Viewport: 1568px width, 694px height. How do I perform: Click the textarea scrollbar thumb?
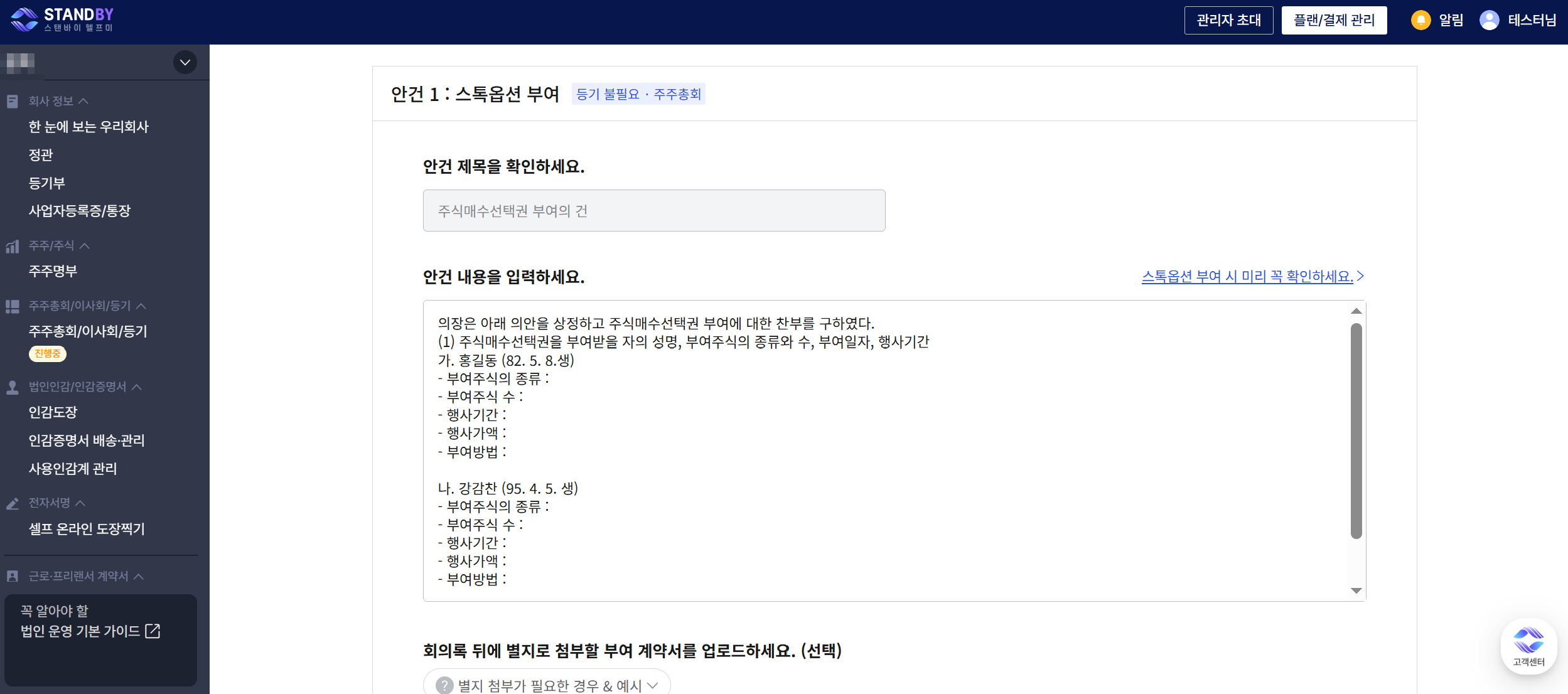pyautogui.click(x=1356, y=431)
